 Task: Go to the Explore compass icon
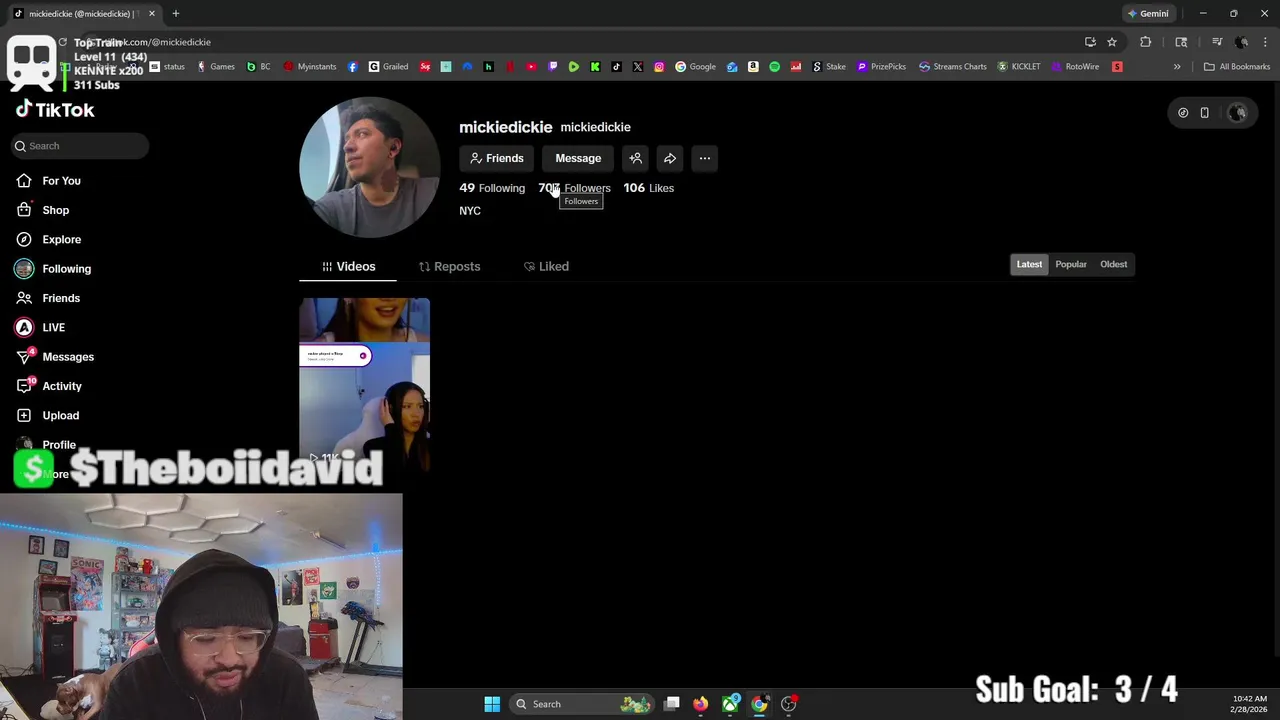tap(24, 239)
